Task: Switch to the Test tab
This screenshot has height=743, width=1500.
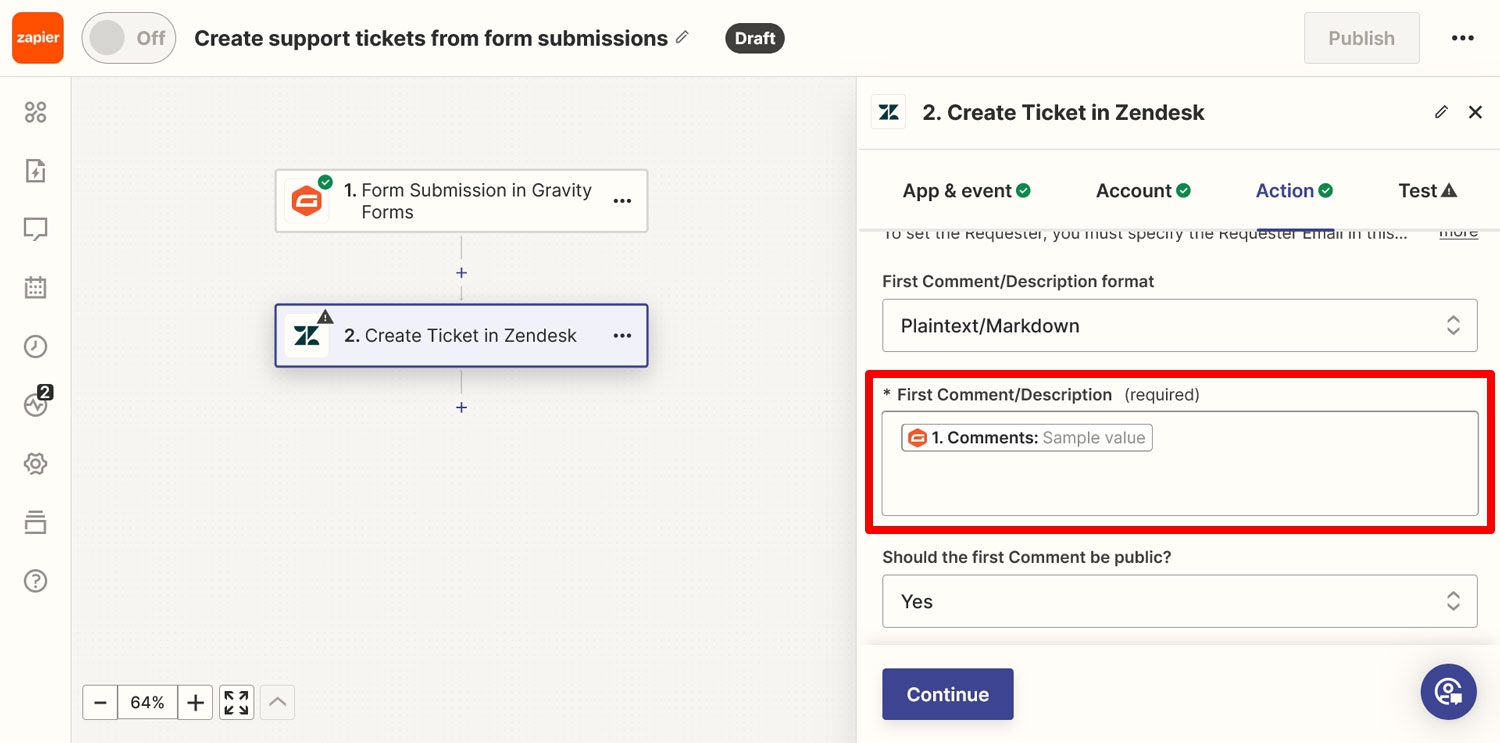Action: 1427,190
